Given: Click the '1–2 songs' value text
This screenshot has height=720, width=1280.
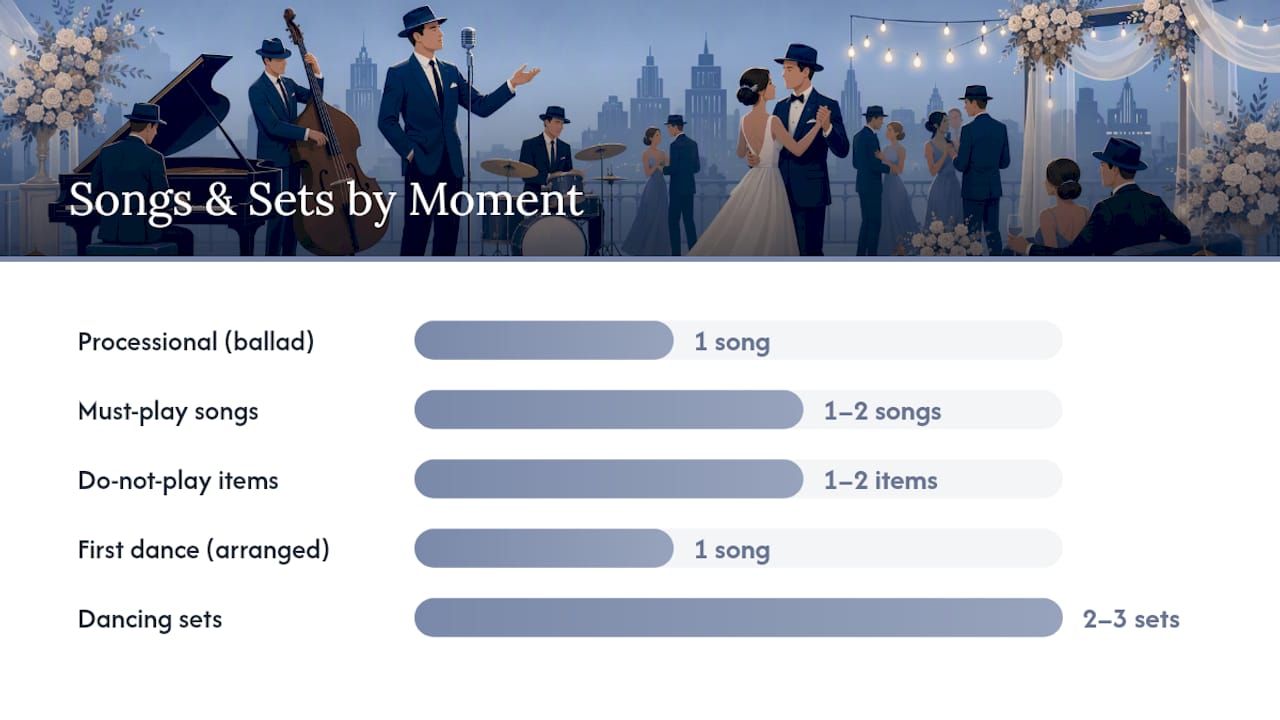Looking at the screenshot, I should [x=882, y=411].
